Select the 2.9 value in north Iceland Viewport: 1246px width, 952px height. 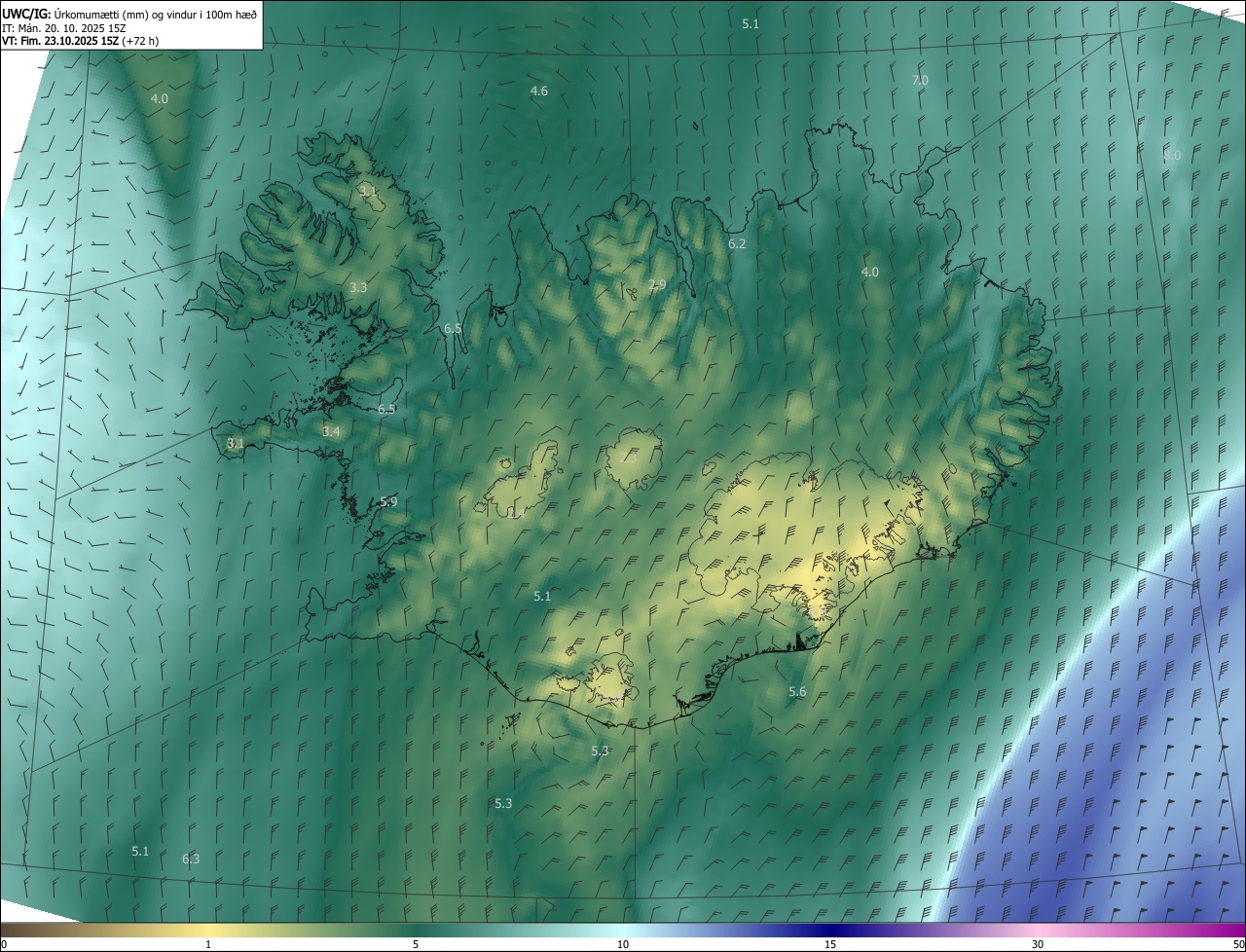[x=657, y=284]
